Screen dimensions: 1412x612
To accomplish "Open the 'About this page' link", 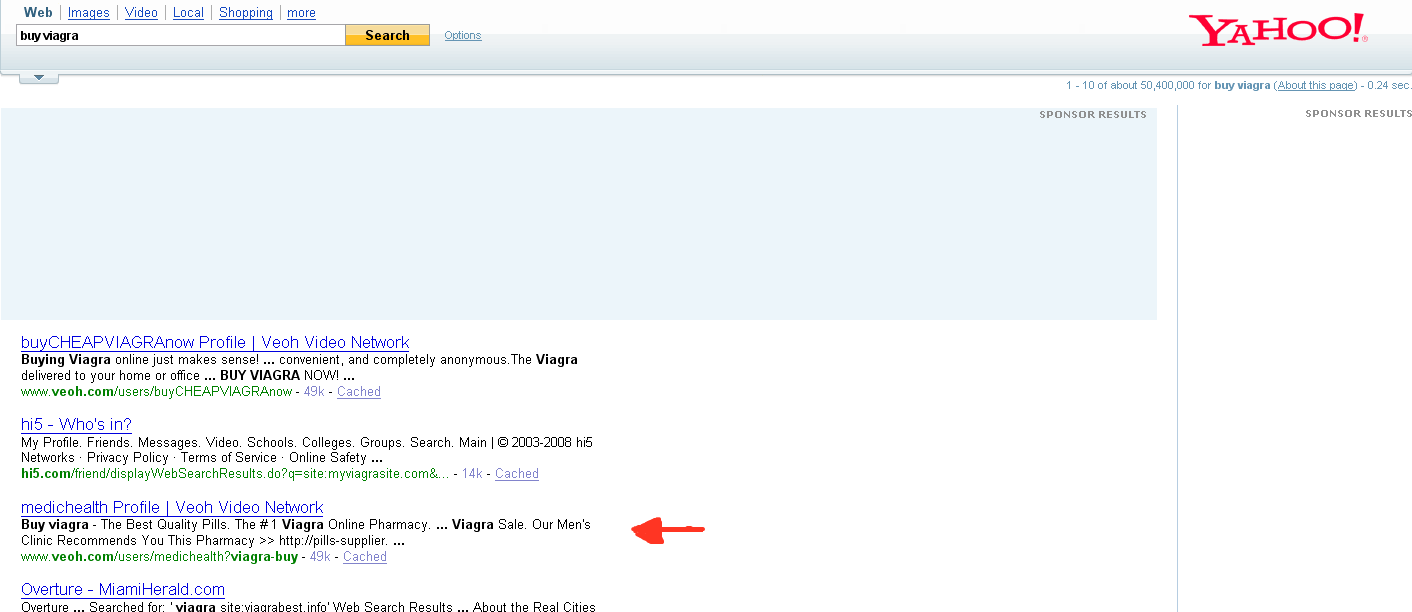I will pyautogui.click(x=1316, y=85).
